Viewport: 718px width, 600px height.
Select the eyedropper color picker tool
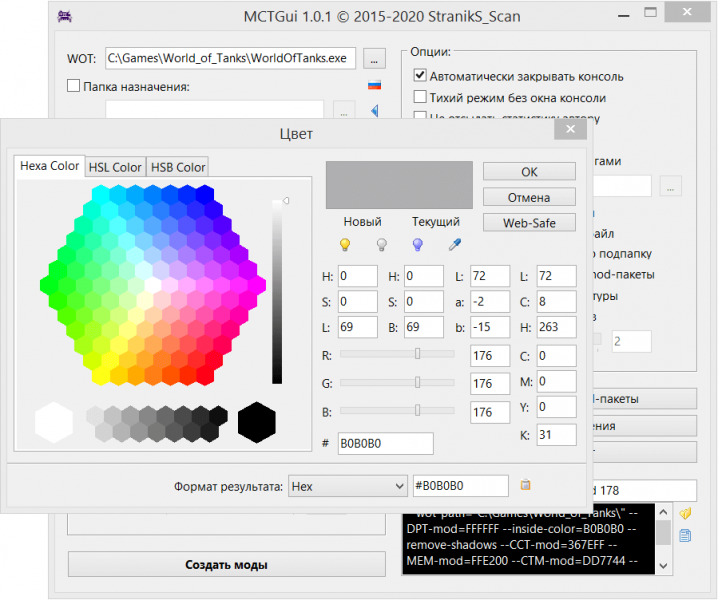point(454,244)
